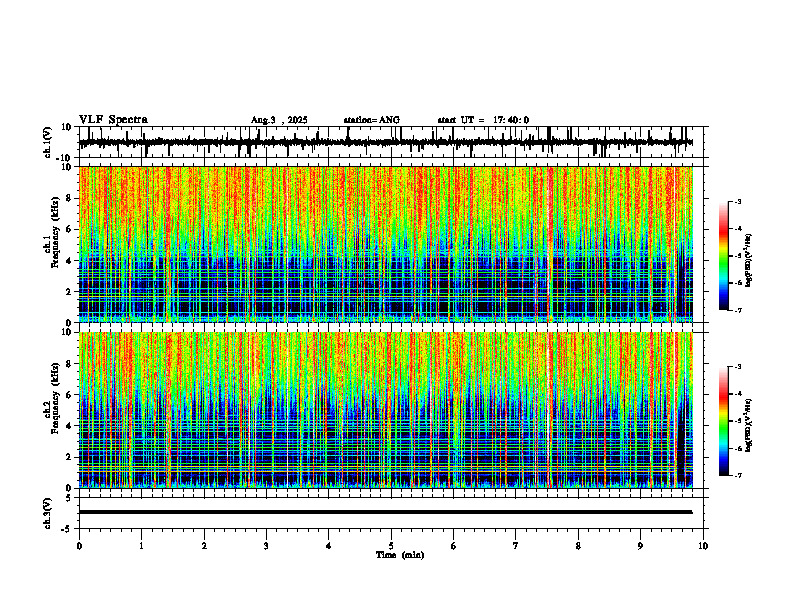Image resolution: width=792 pixels, height=612 pixels.
Task: Click the ch.1 spectrogram color scale bar
Action: tap(723, 255)
